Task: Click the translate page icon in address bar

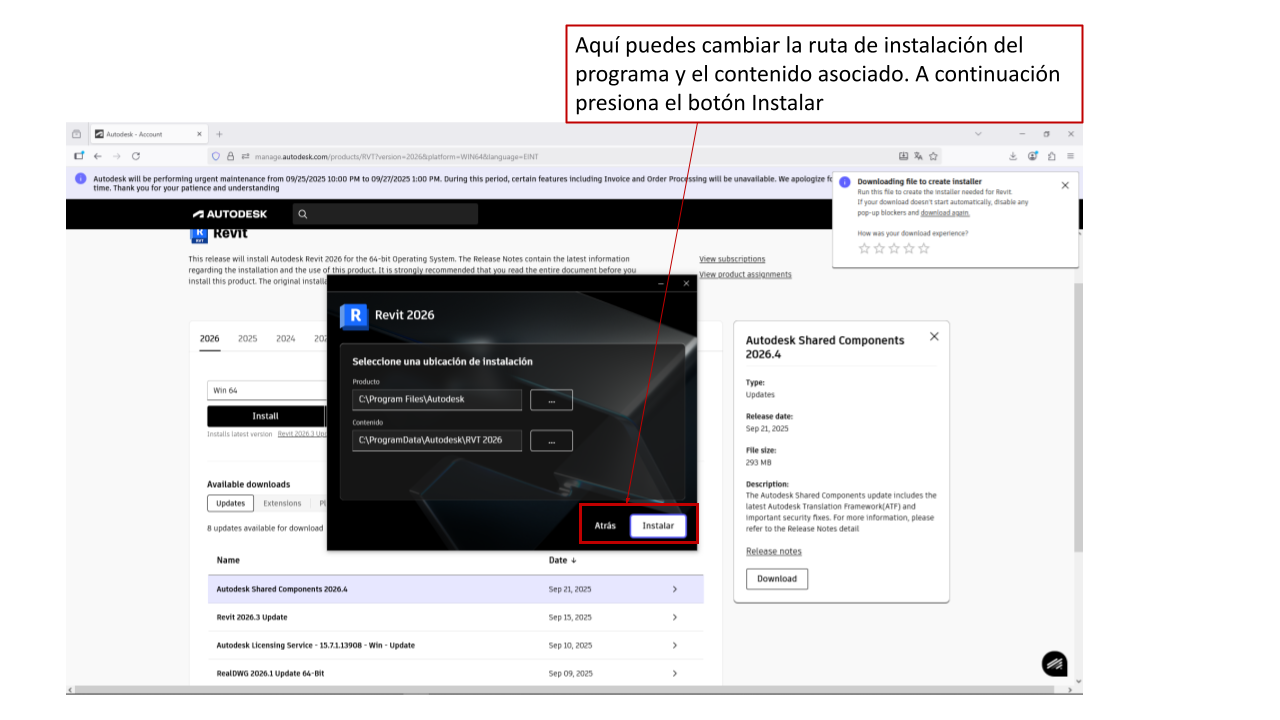Action: click(918, 156)
